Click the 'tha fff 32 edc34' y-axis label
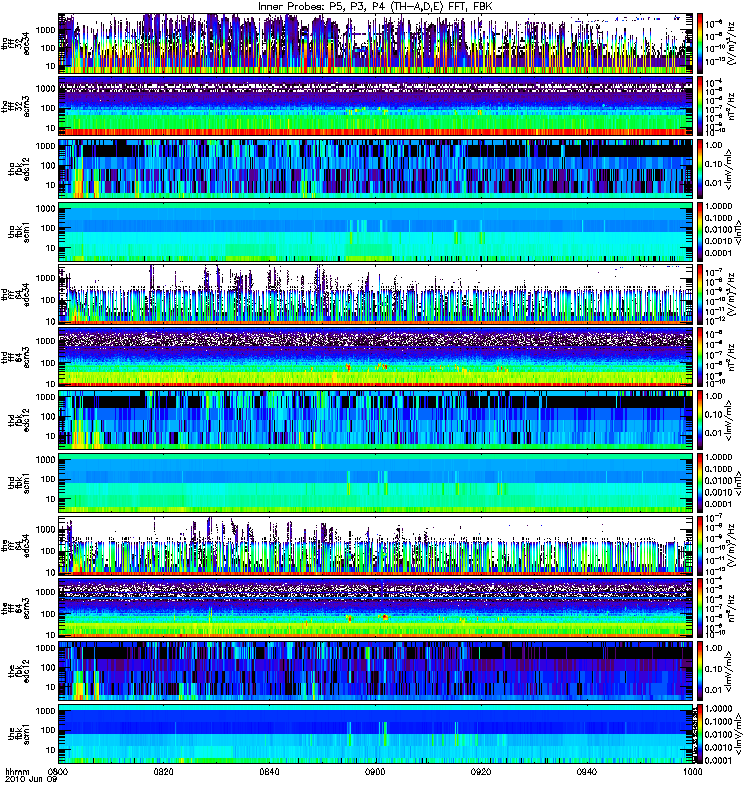This screenshot has width=750, height=800. tap(16, 44)
